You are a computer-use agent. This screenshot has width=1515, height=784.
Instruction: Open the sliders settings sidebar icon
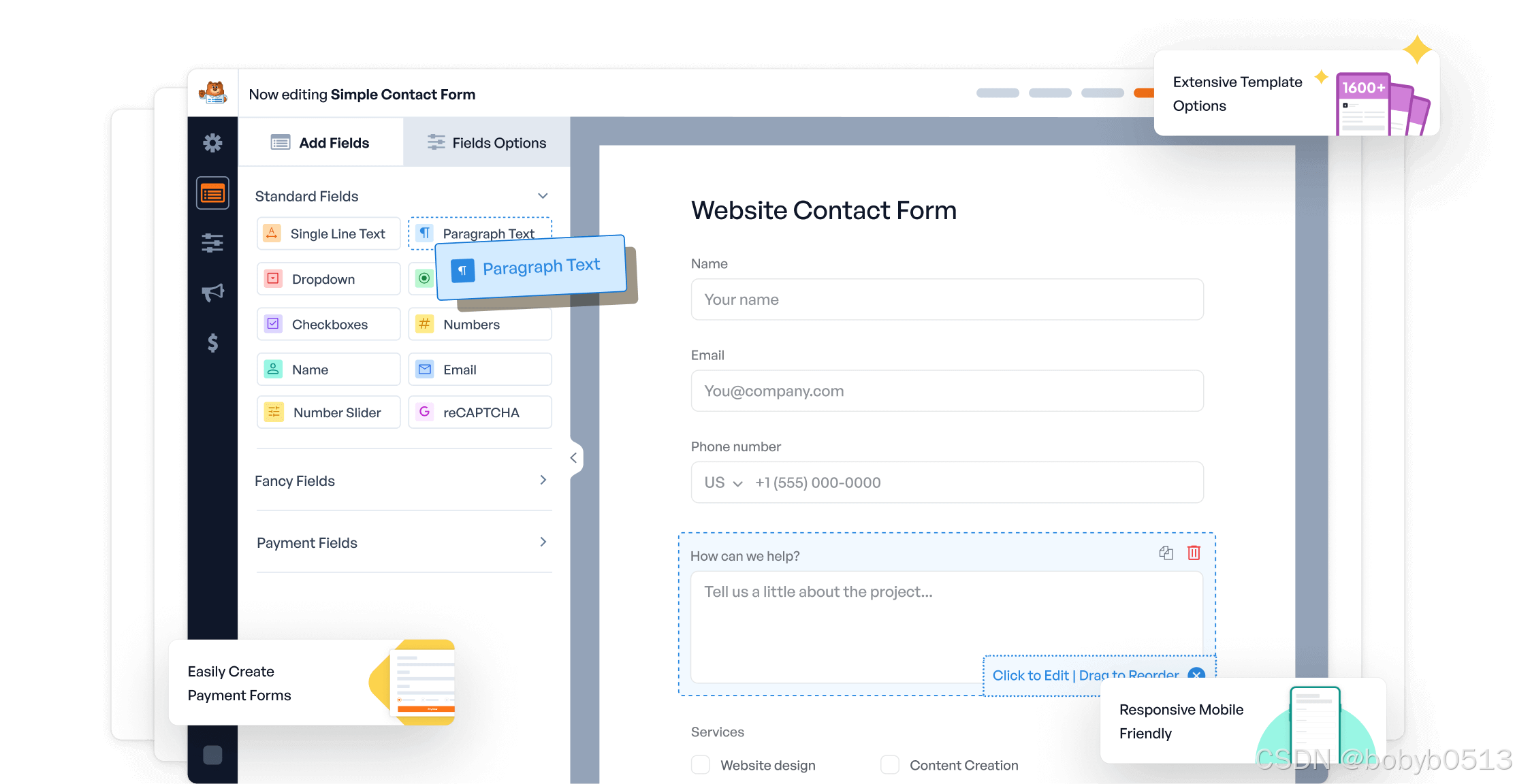tap(212, 243)
